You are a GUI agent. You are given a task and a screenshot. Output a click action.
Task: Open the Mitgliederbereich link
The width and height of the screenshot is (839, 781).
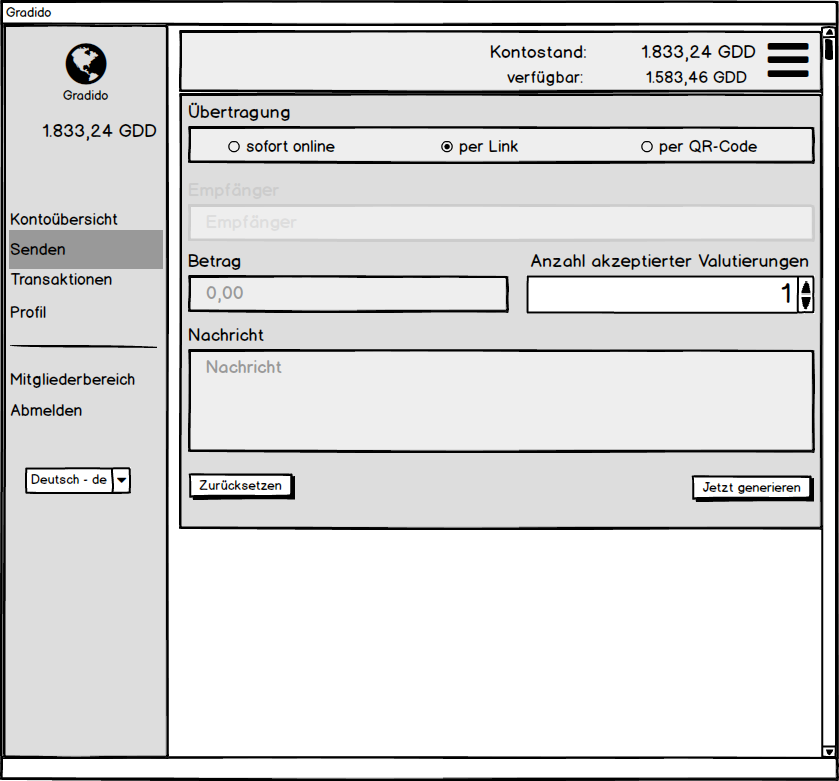(x=72, y=379)
